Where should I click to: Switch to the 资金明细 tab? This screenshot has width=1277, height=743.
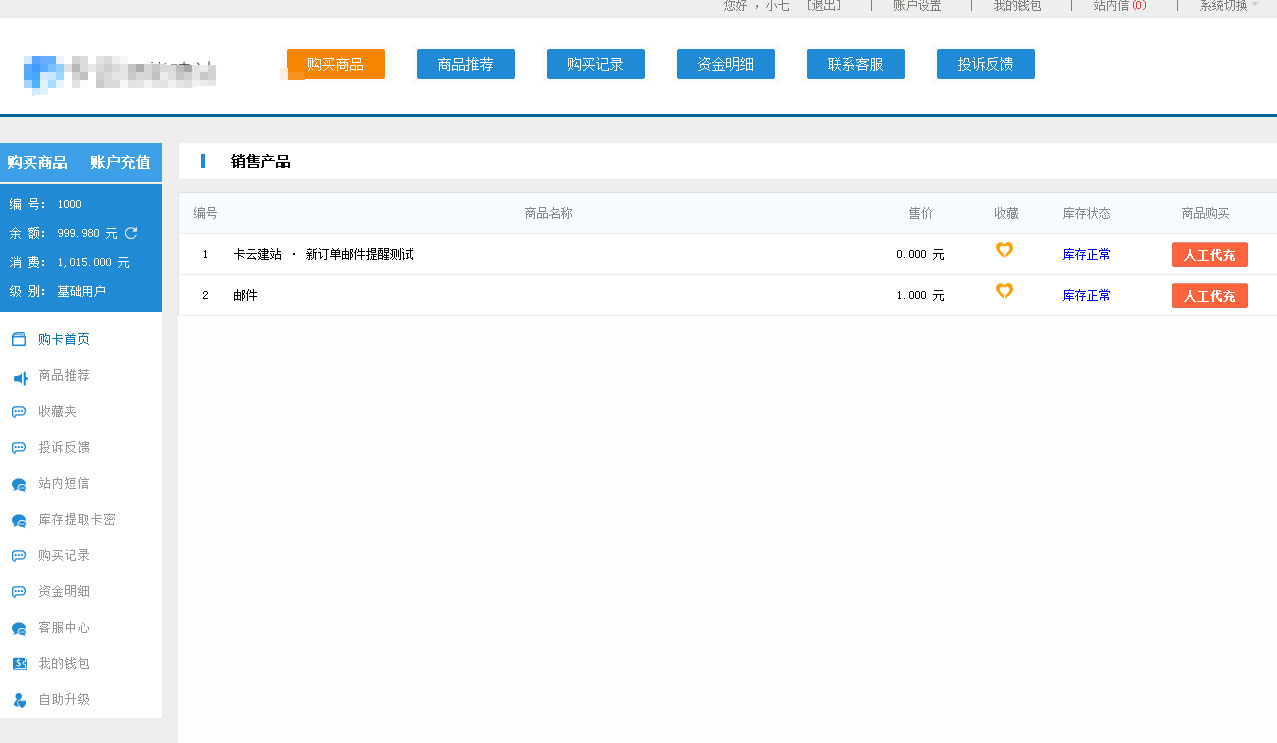[725, 63]
